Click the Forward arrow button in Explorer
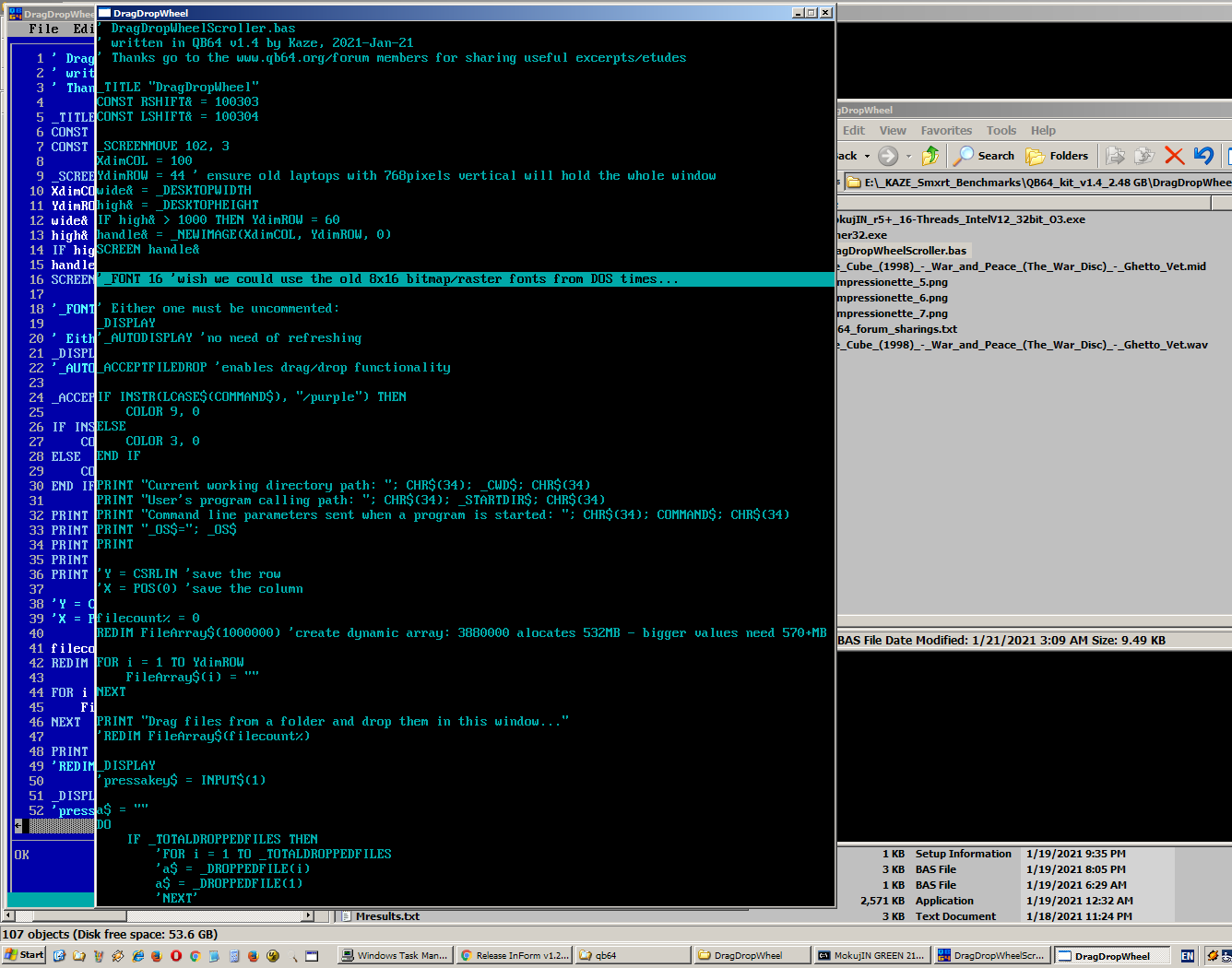This screenshot has width=1232, height=968. (888, 156)
